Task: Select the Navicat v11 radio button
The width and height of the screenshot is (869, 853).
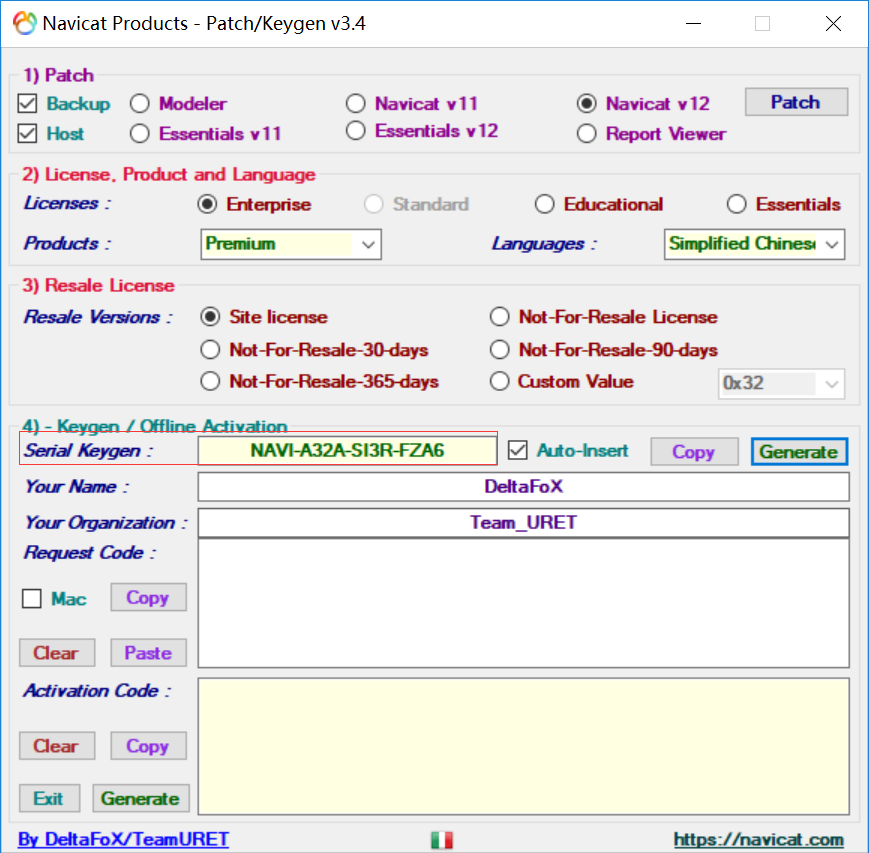Action: [356, 103]
